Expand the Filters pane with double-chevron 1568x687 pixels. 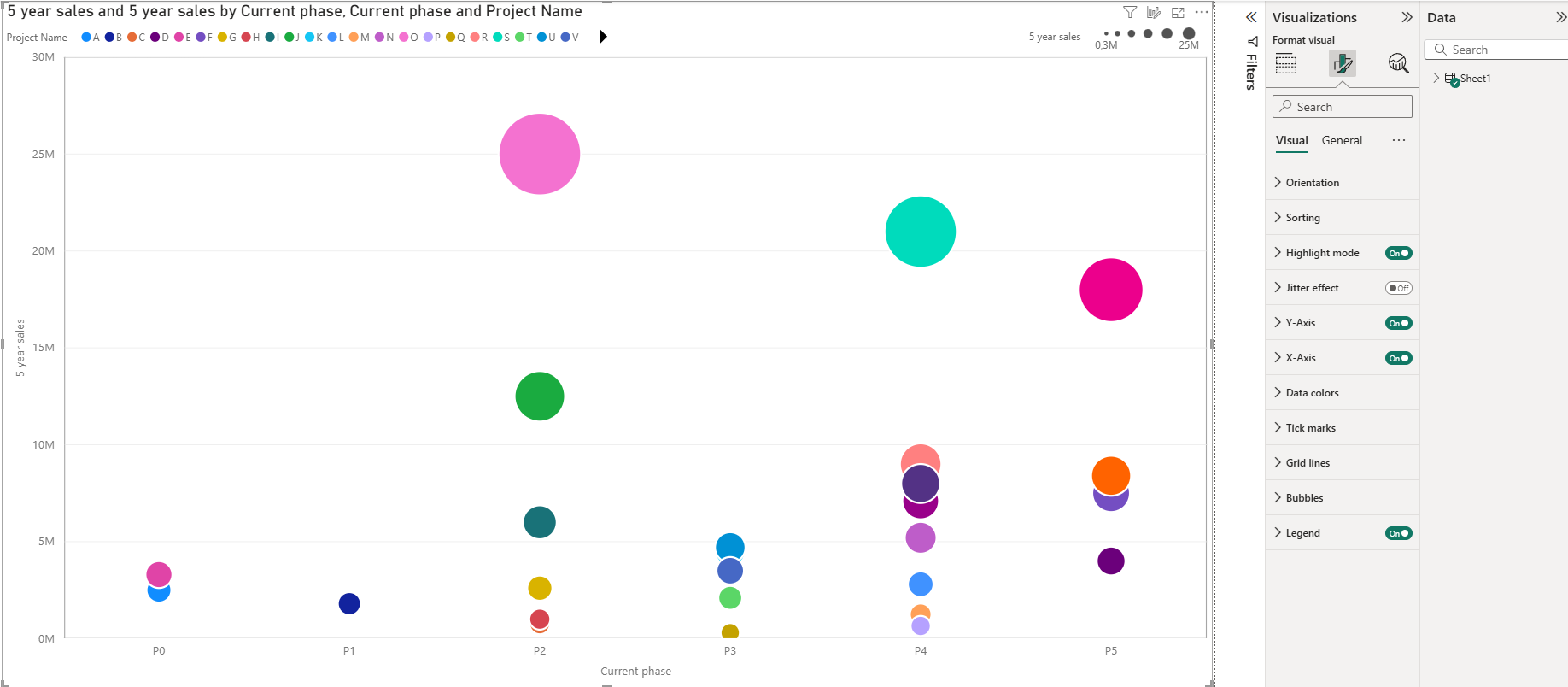(x=1251, y=17)
